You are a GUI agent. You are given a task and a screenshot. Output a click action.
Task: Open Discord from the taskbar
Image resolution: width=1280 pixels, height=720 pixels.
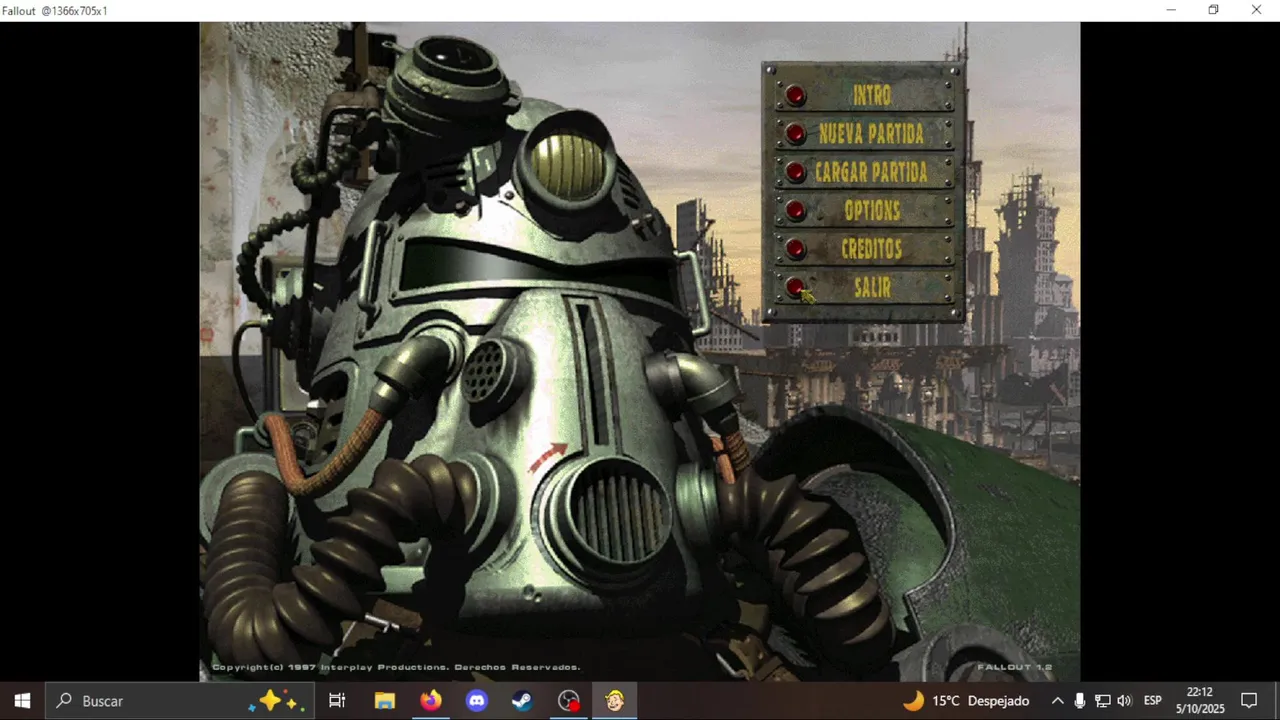[x=476, y=701]
